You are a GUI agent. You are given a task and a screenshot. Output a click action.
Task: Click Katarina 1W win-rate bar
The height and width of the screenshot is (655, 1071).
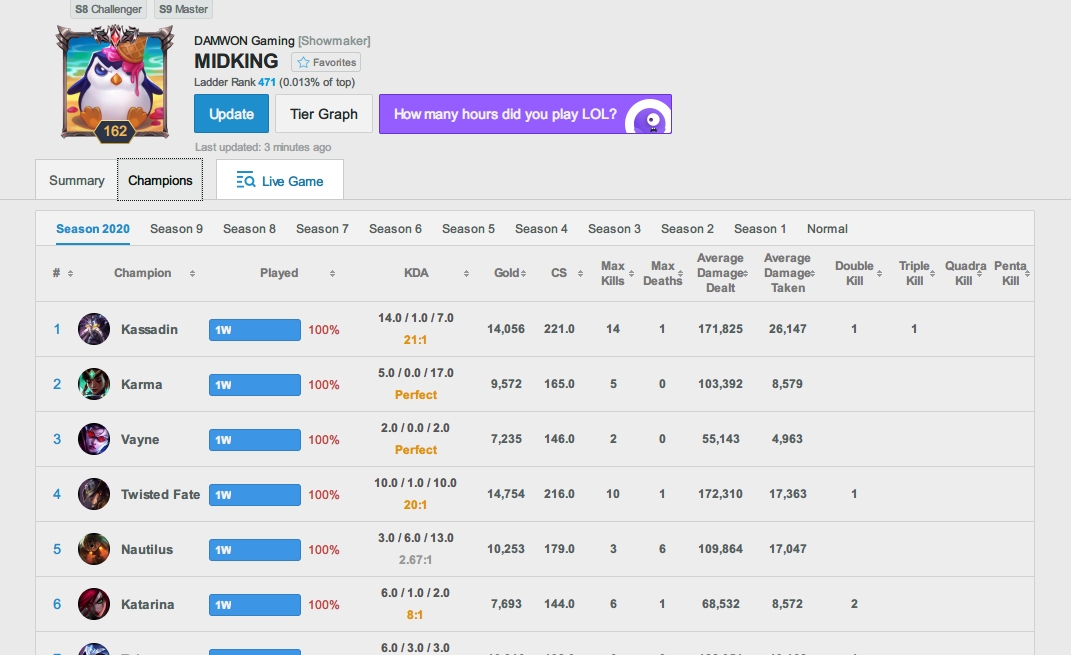(x=255, y=604)
